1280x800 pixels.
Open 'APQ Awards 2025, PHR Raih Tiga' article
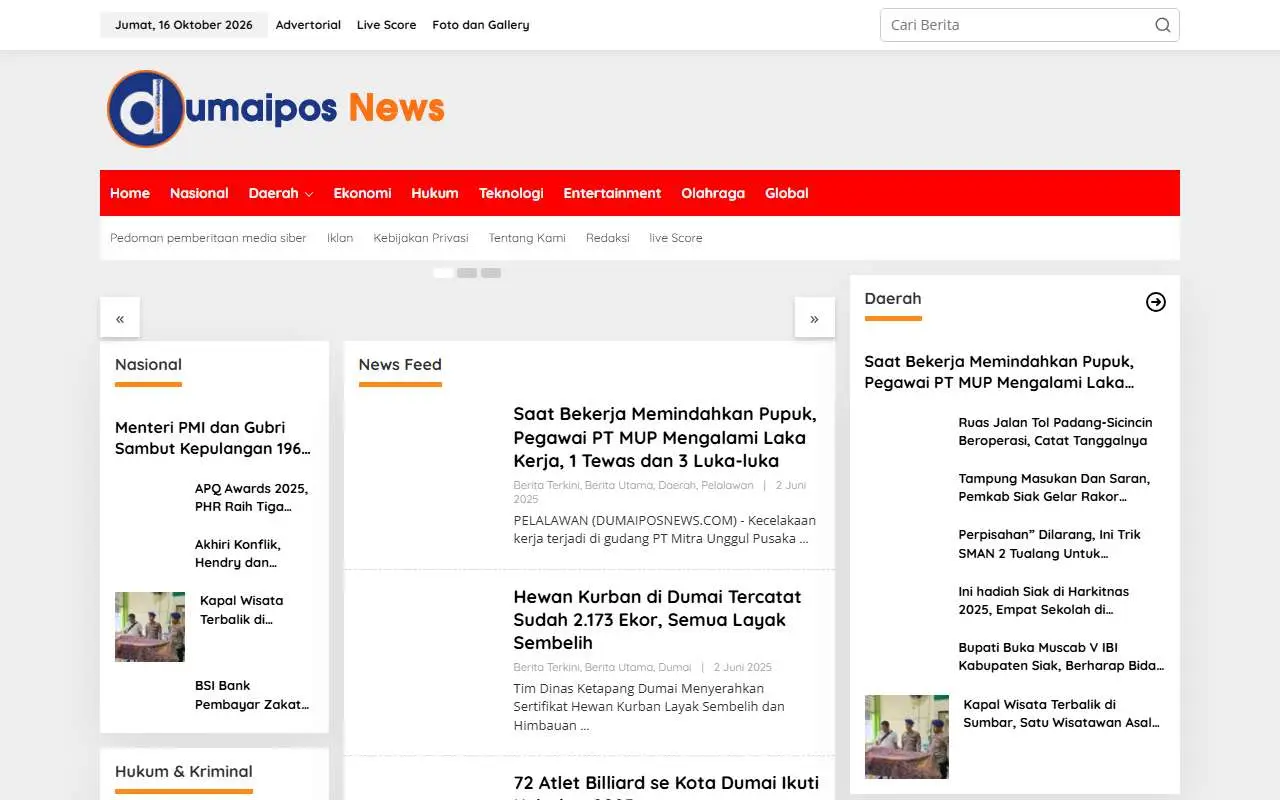[251, 497]
